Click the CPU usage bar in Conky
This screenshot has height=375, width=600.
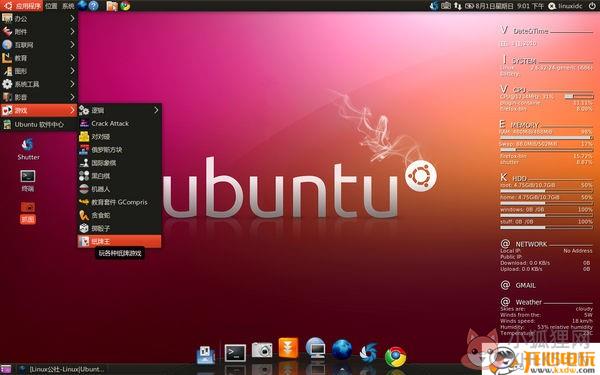579,96
